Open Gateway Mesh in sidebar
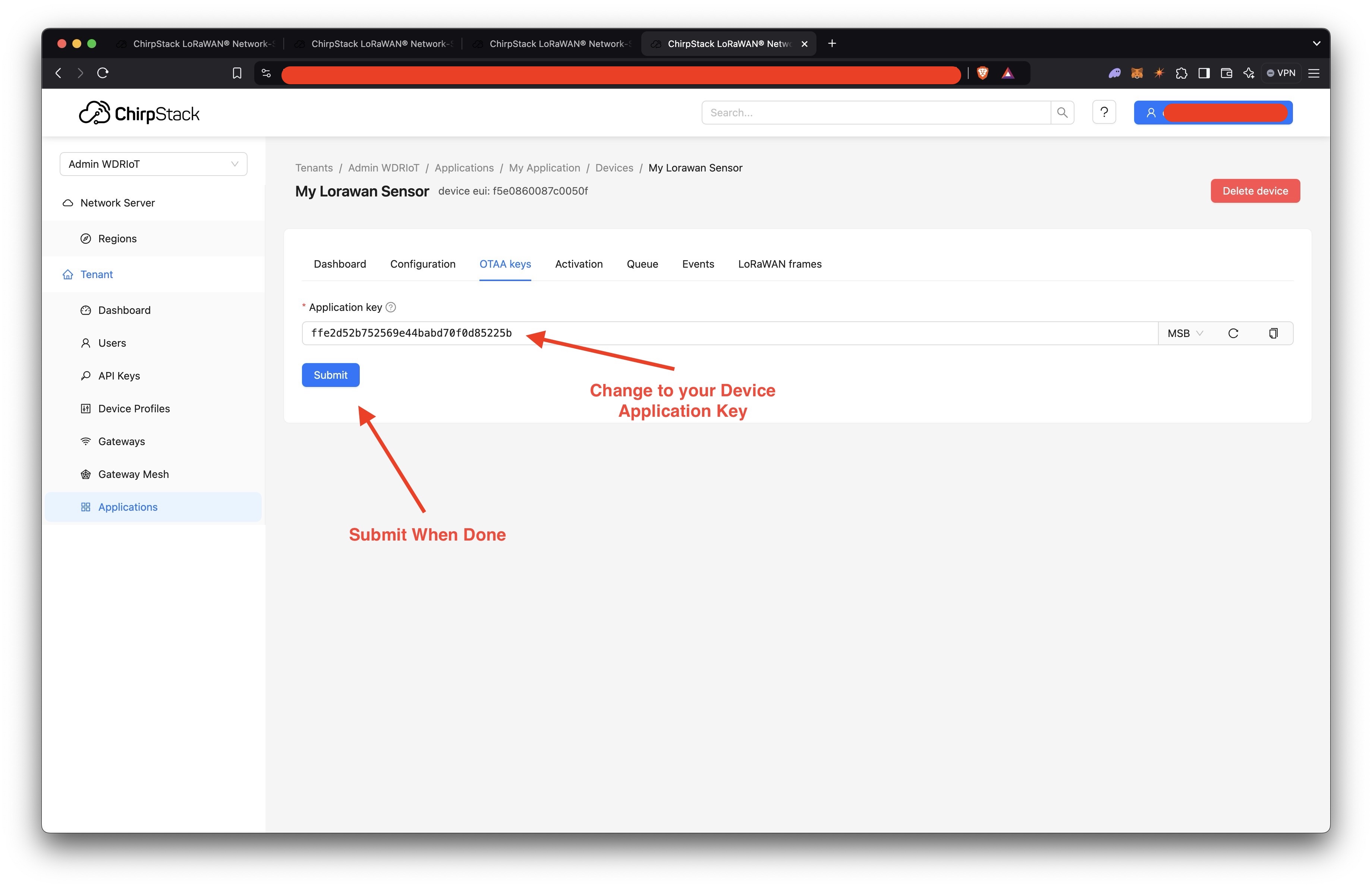The height and width of the screenshot is (888, 1372). point(153,474)
